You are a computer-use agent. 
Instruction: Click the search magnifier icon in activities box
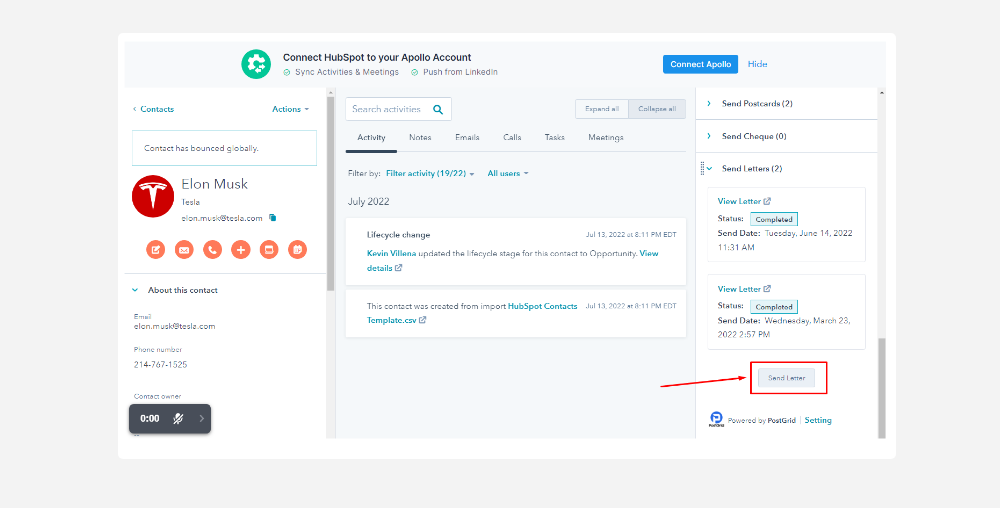439,109
